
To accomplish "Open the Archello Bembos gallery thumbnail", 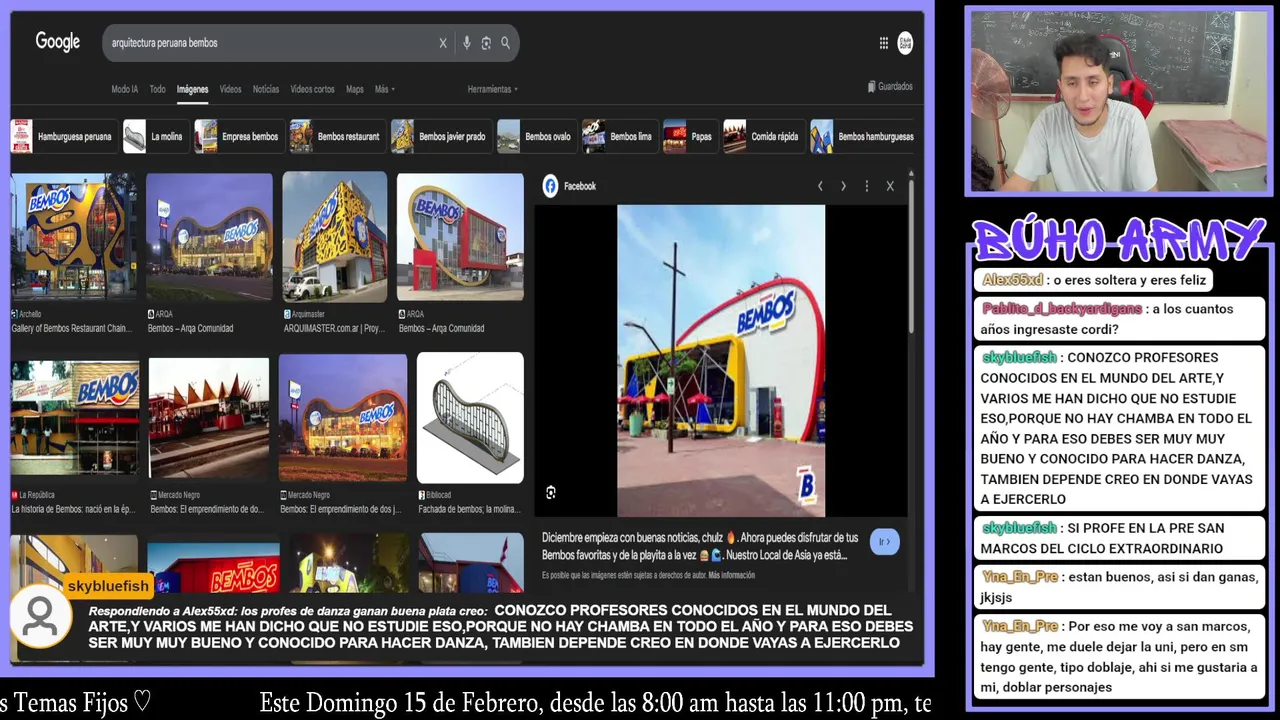I will 74,237.
